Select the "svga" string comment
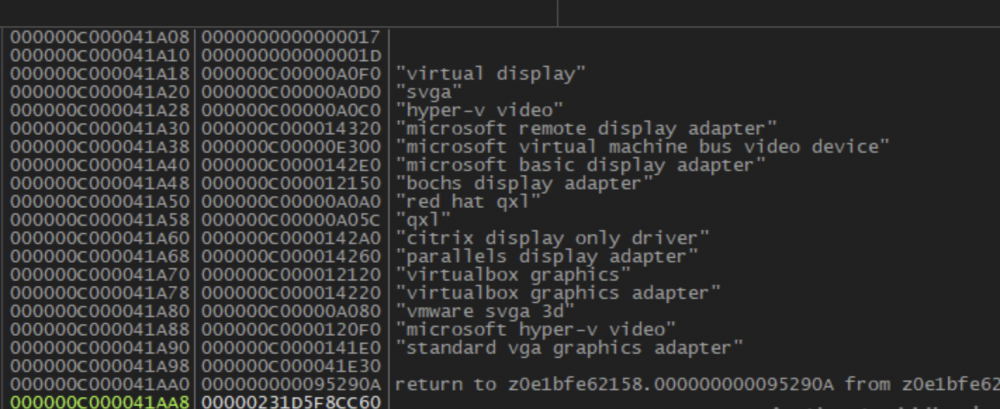Viewport: 1000px width, 409px height. [429, 92]
